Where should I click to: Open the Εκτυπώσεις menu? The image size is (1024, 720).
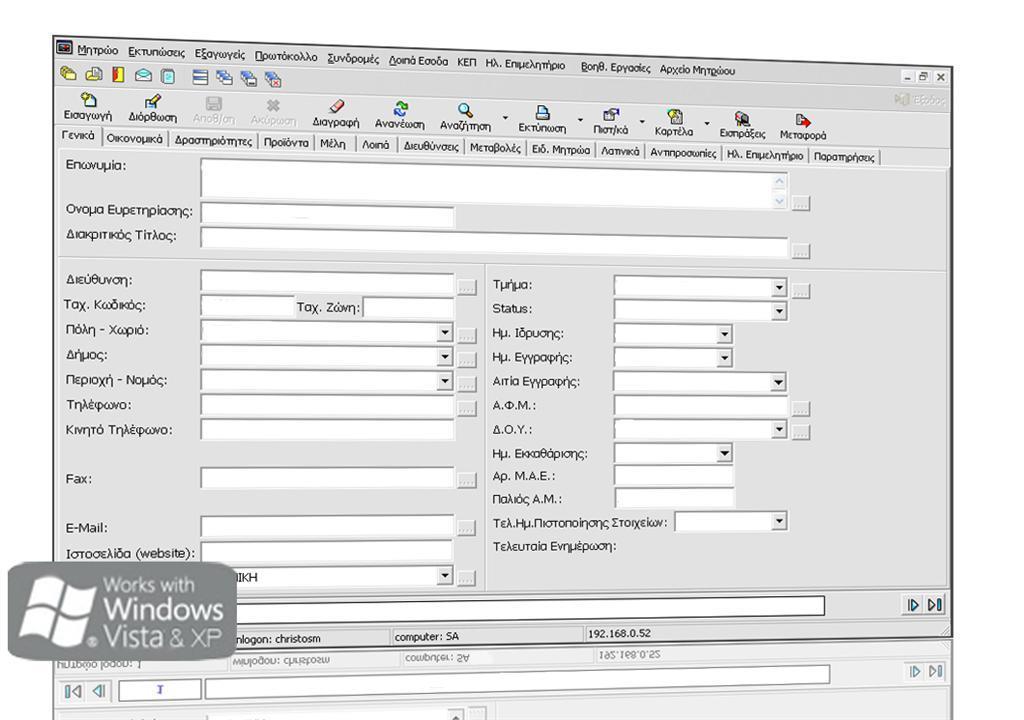tap(156, 52)
